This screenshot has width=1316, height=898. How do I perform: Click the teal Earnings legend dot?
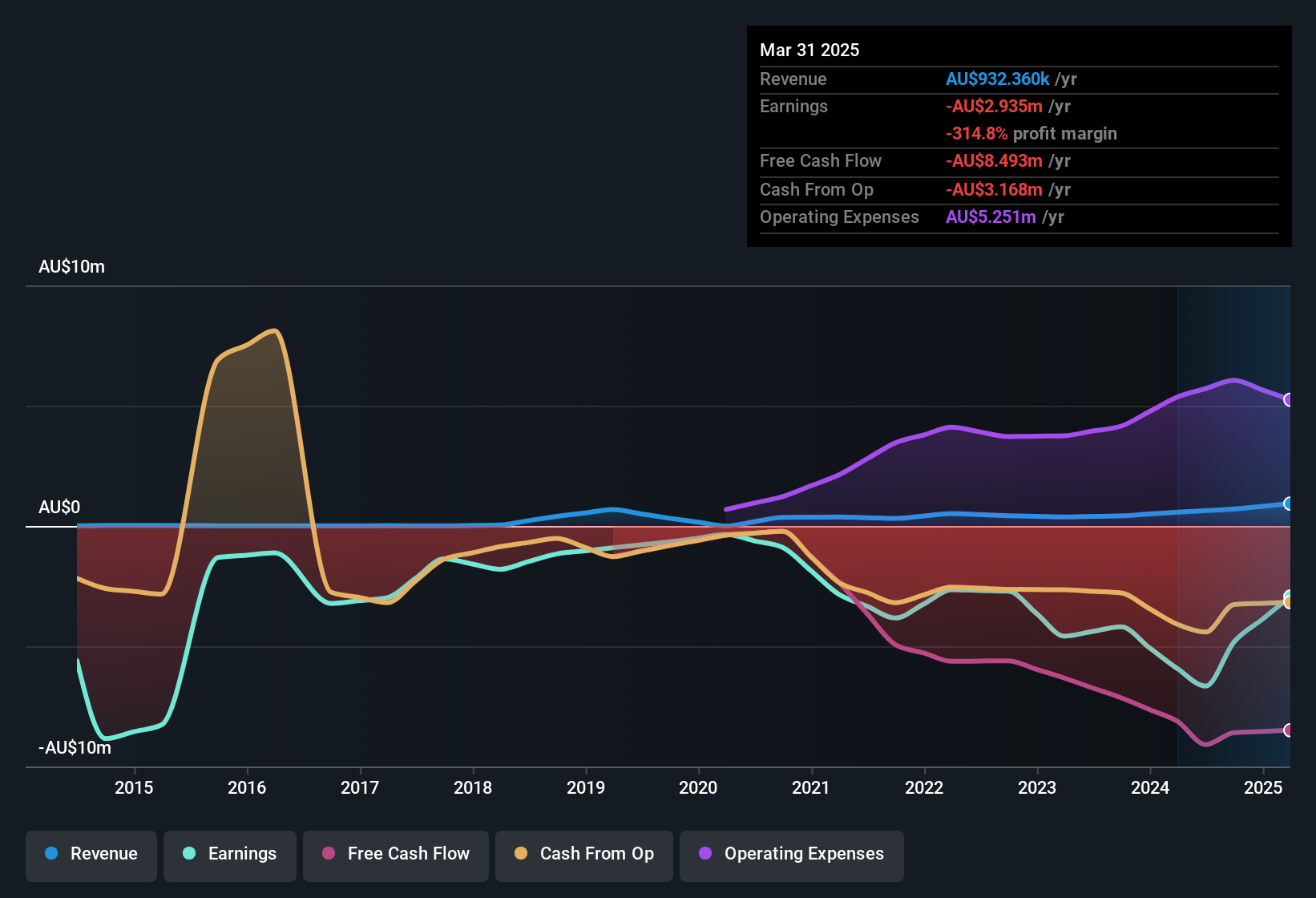(189, 853)
